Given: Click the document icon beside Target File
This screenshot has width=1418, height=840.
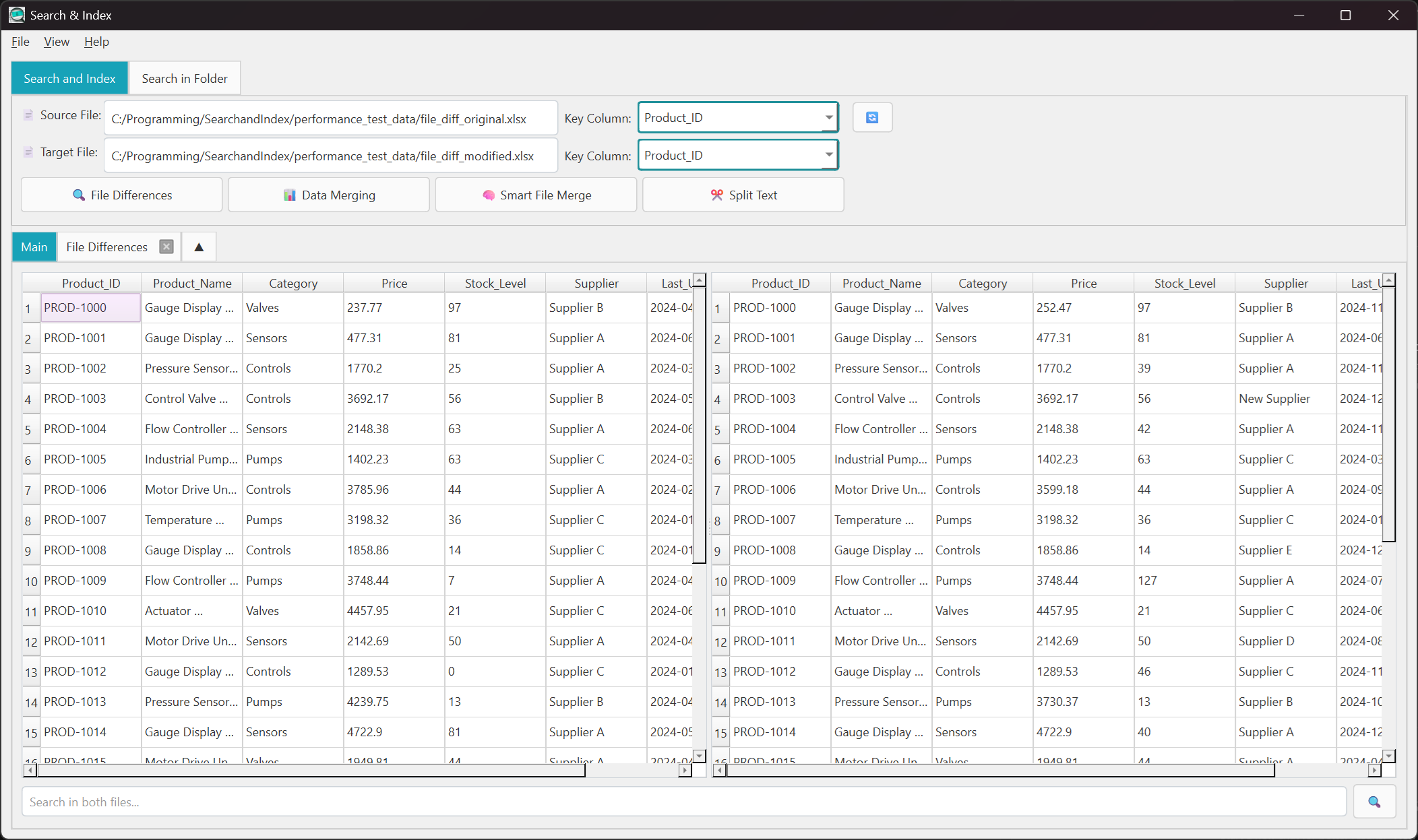Looking at the screenshot, I should coord(28,152).
